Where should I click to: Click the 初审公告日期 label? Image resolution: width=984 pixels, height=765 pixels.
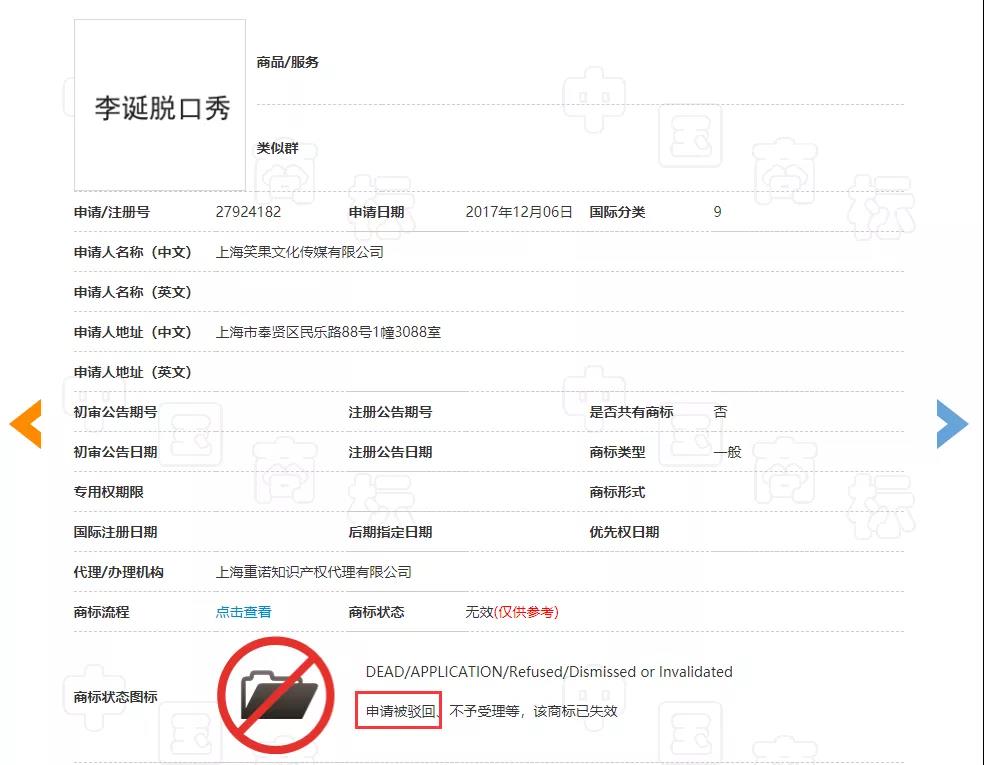[115, 452]
